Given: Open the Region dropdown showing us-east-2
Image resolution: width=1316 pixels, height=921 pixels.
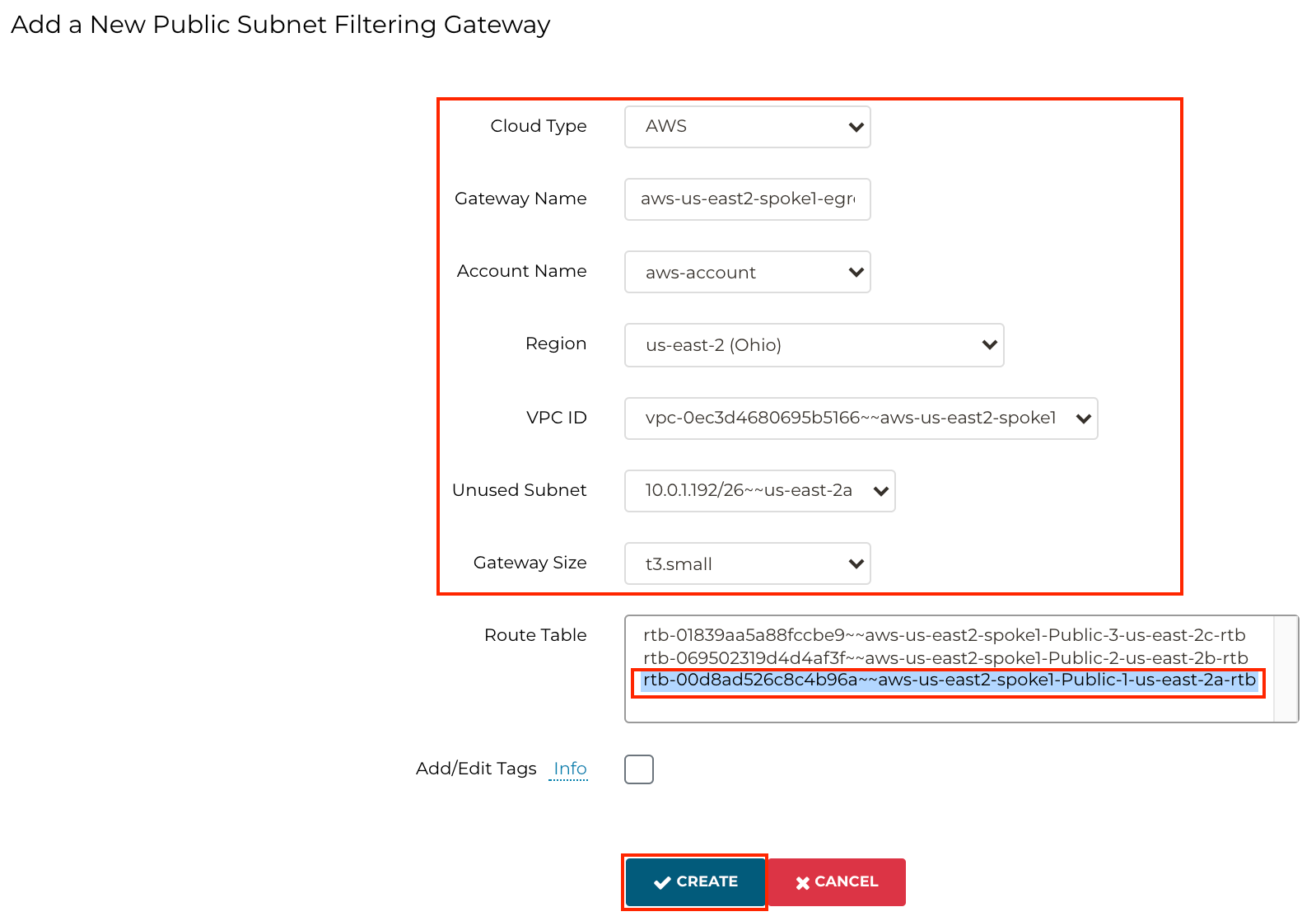Looking at the screenshot, I should click(x=813, y=344).
